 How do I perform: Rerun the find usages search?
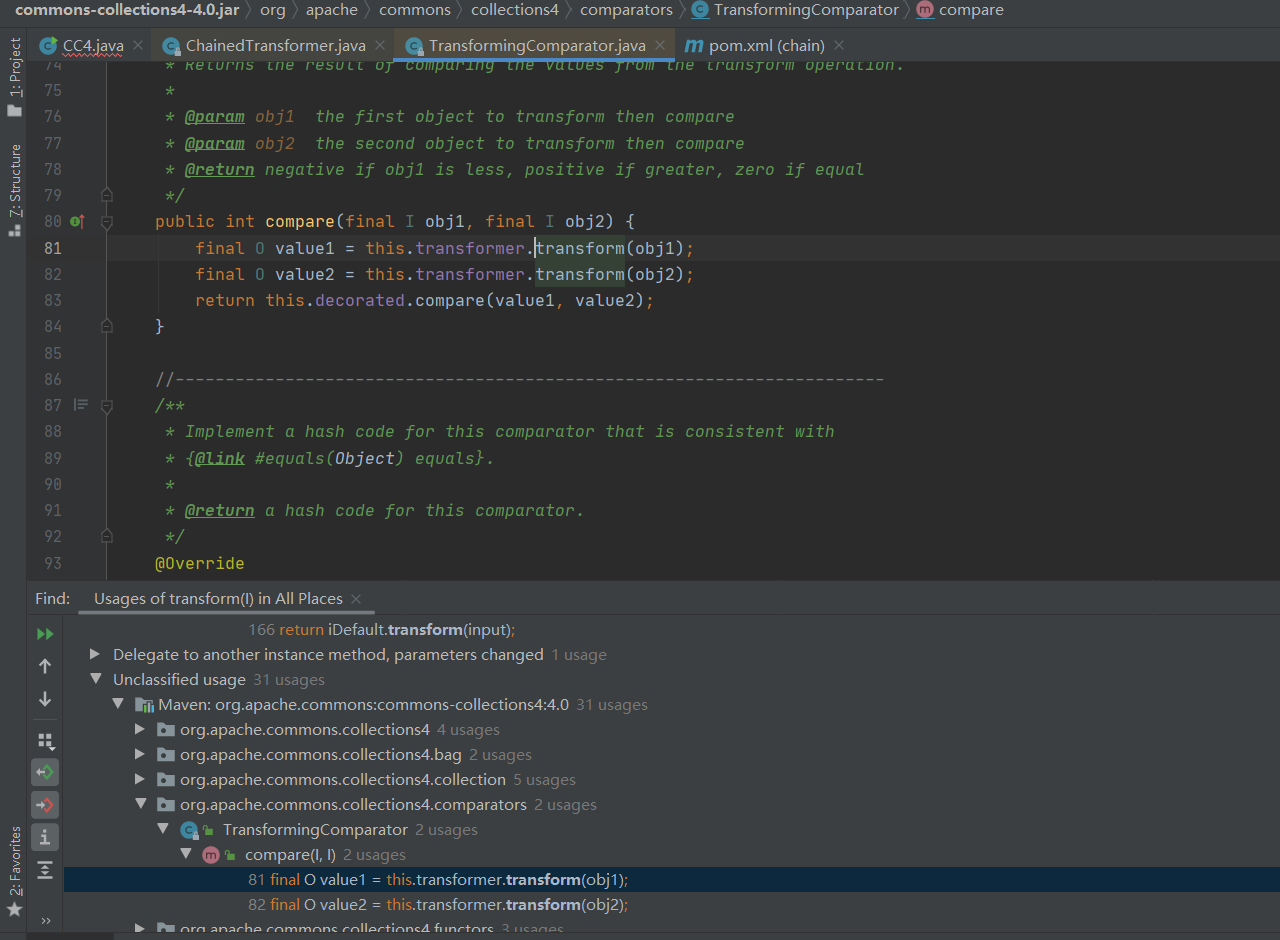click(x=45, y=634)
